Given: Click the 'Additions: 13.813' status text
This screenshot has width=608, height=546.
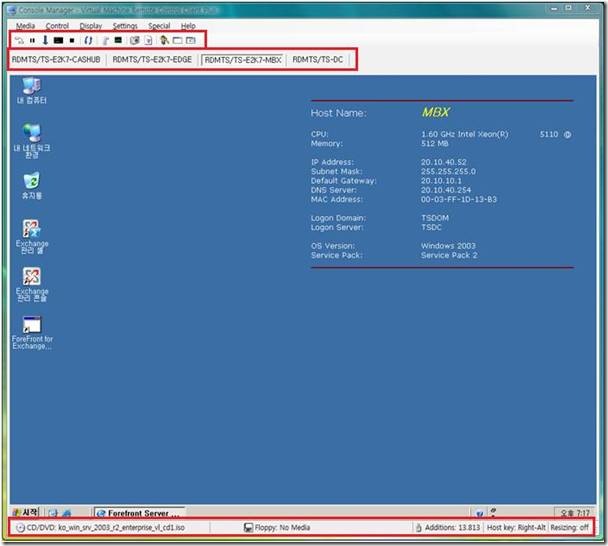Looking at the screenshot, I should click(x=452, y=527).
